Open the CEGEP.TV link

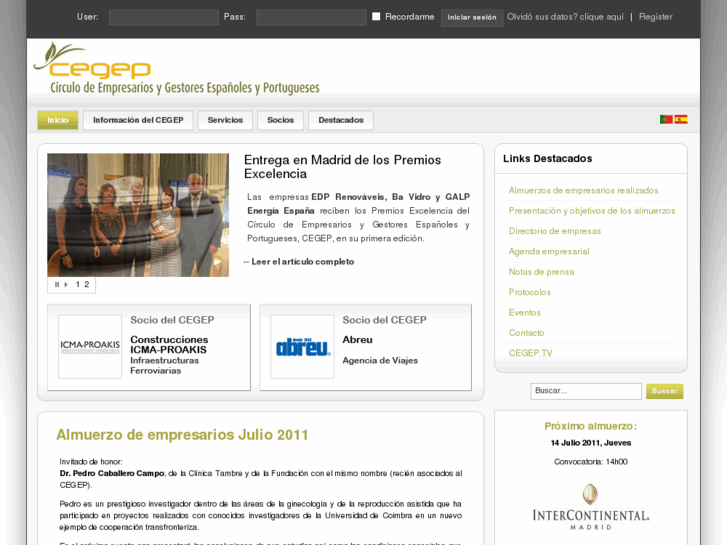pos(530,353)
